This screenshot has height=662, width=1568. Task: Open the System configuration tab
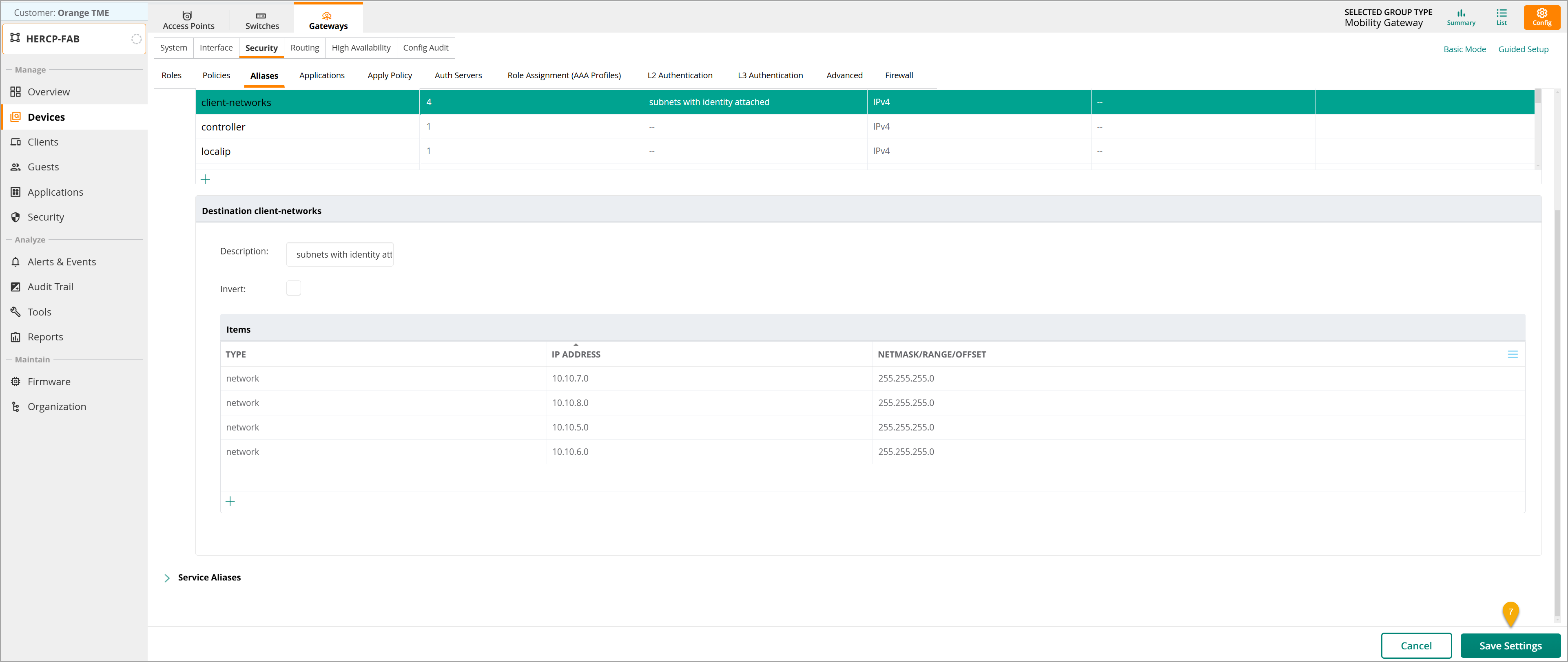point(173,47)
